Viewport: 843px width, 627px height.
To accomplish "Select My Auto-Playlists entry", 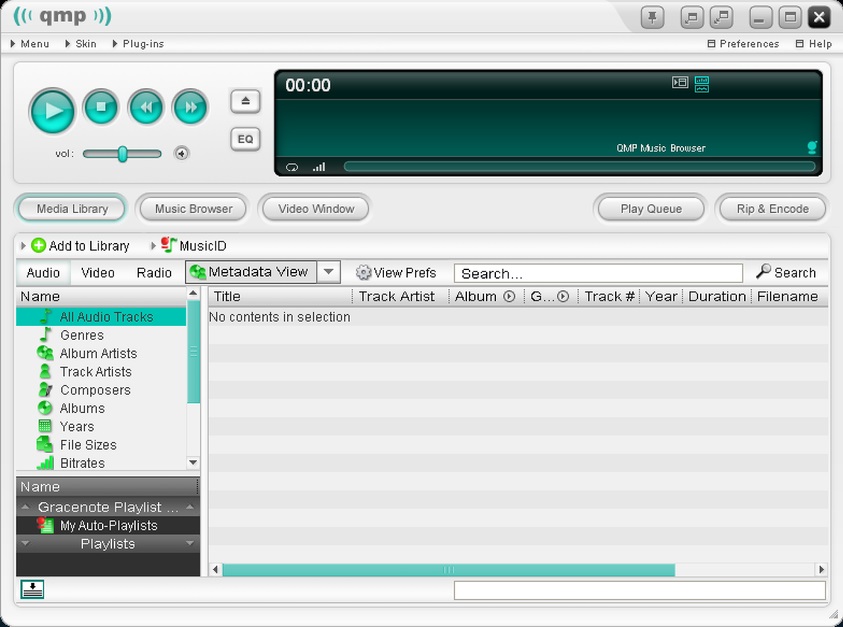I will pos(108,525).
